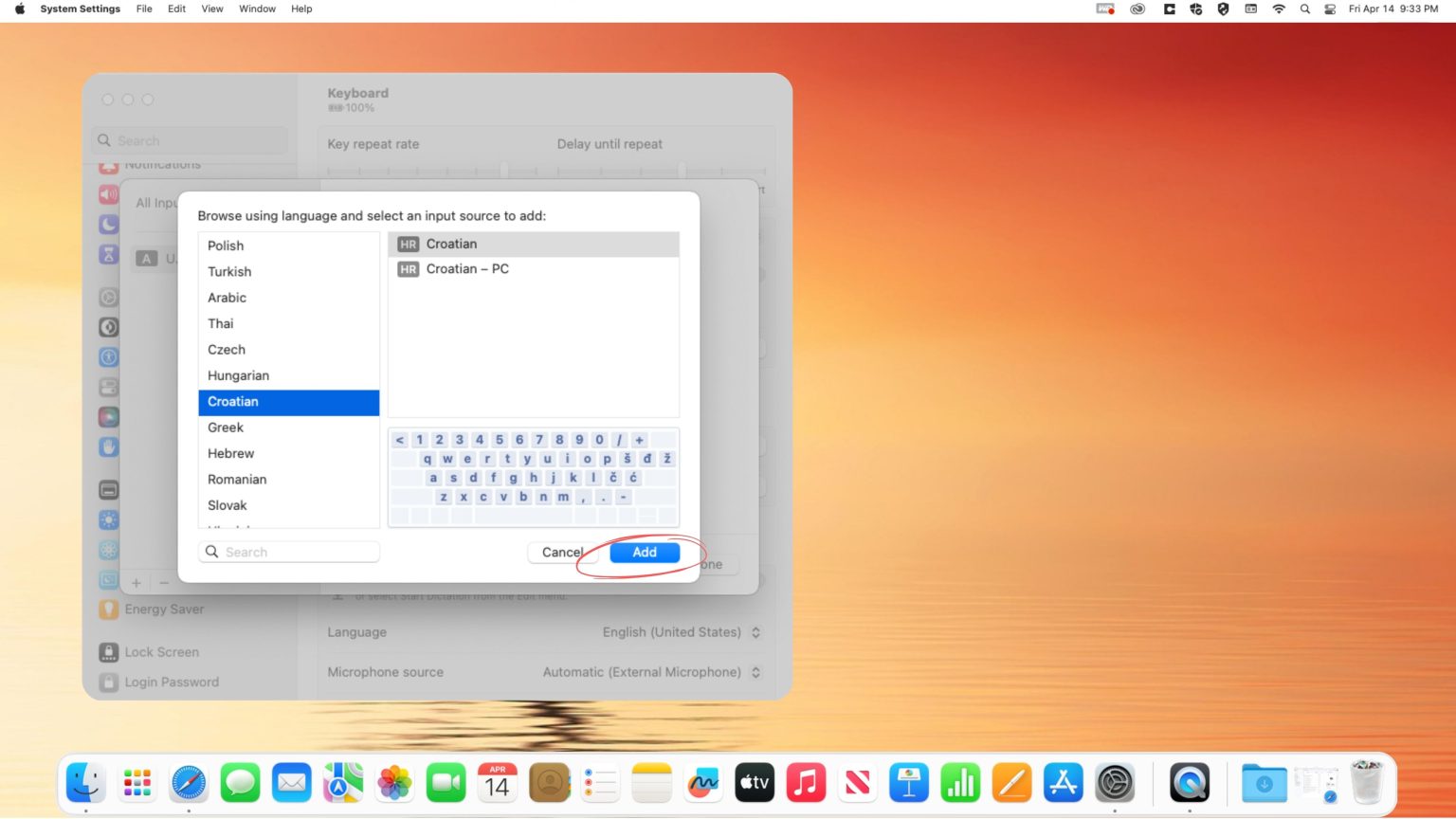Screen dimensions: 1456x819
Task: Open the Trash in the Dock
Action: pyautogui.click(x=1367, y=782)
